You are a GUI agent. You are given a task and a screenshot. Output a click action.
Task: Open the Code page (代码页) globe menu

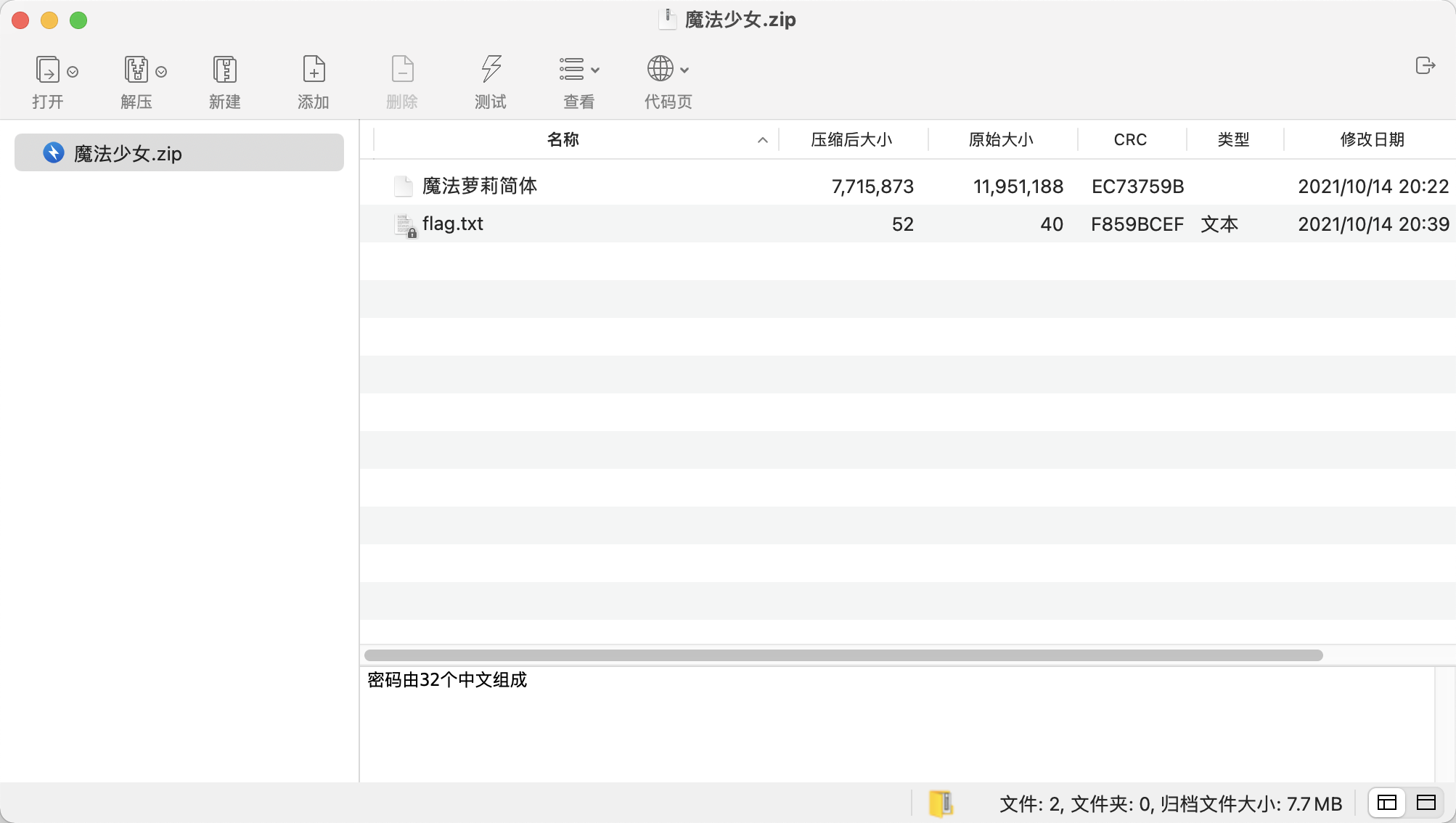point(668,70)
